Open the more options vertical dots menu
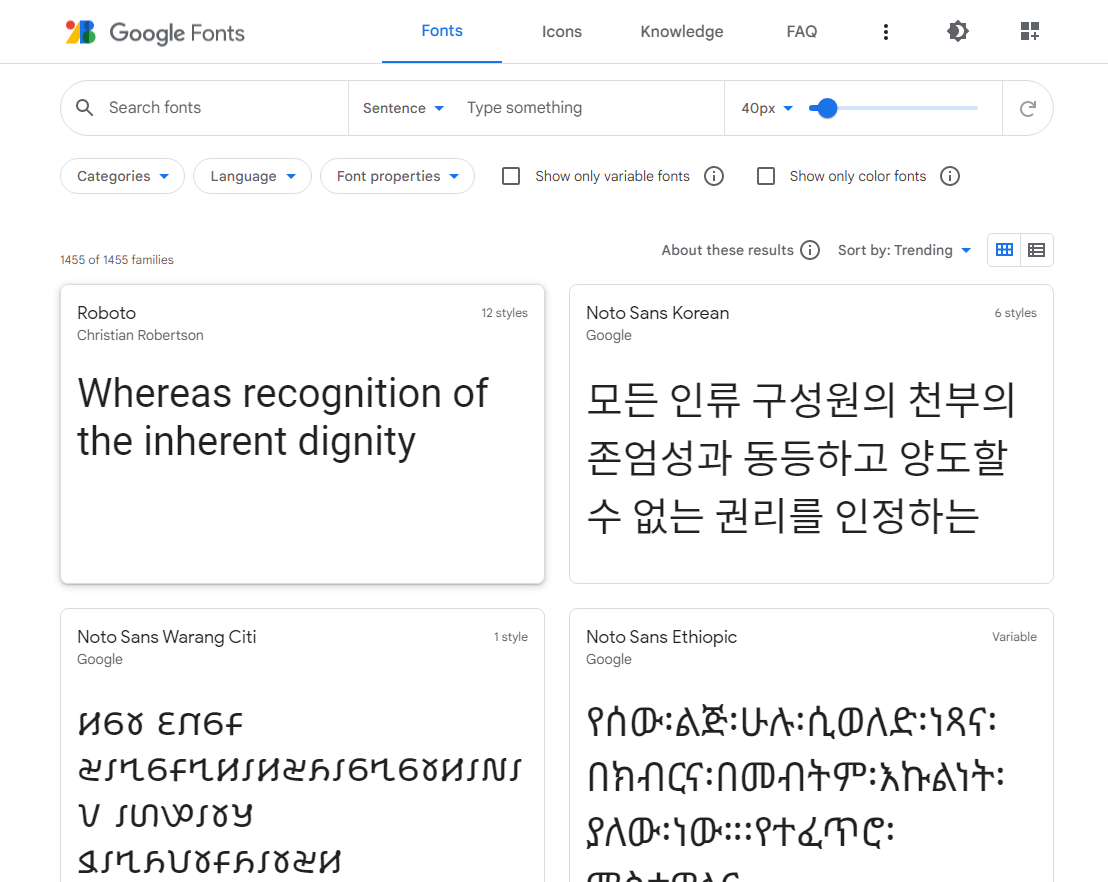Viewport: 1108px width, 882px height. click(885, 32)
